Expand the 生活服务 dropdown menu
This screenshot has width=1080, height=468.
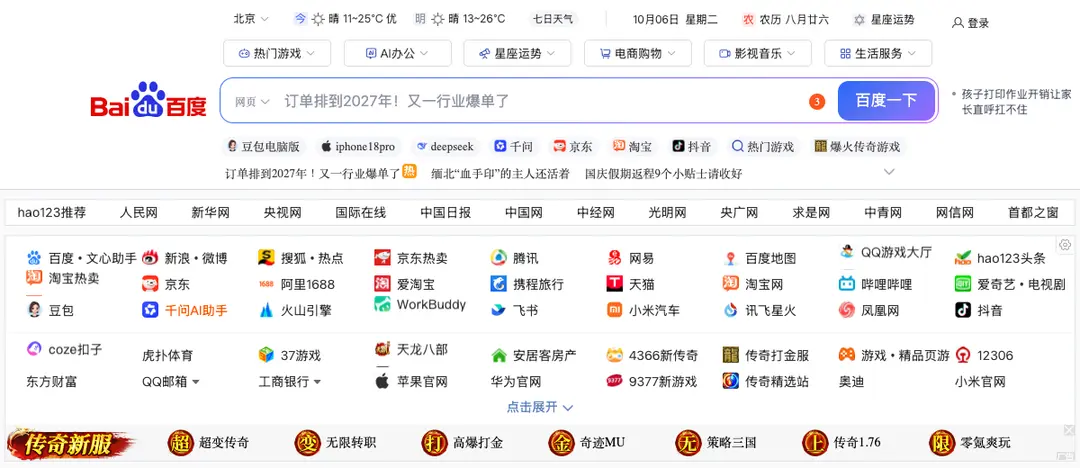point(878,53)
